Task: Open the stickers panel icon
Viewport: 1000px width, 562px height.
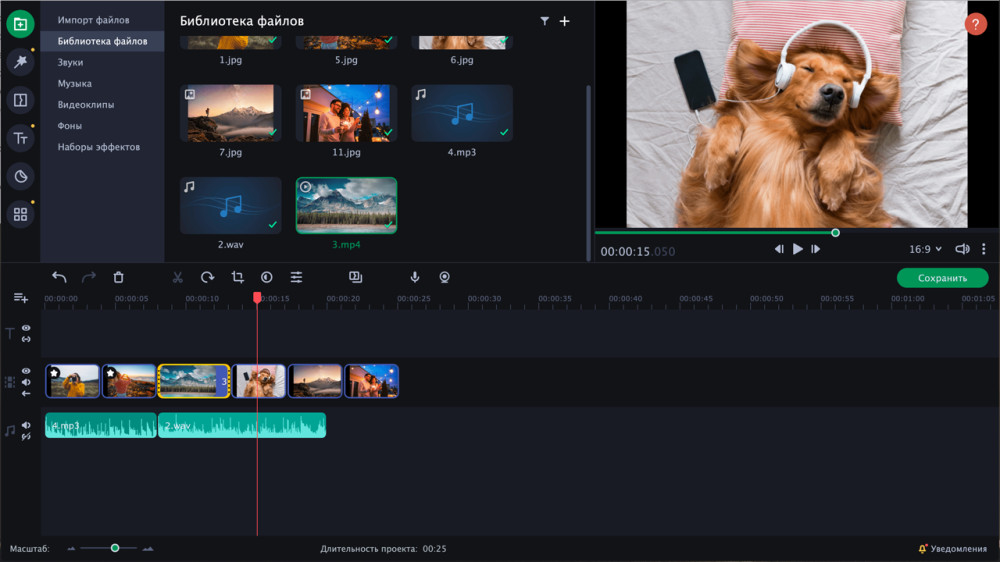Action: pos(20,176)
